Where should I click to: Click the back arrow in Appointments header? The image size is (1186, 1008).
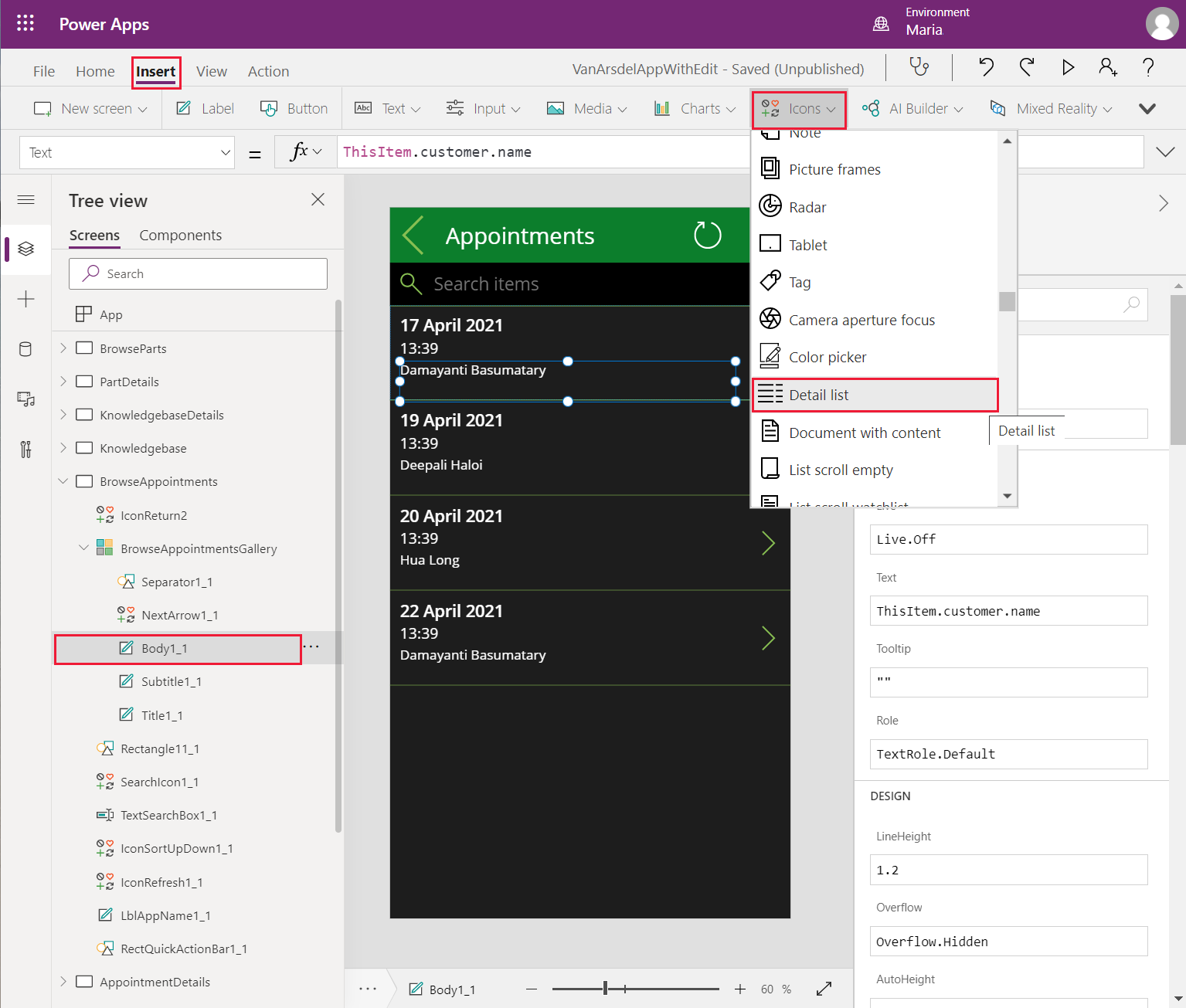tap(413, 235)
